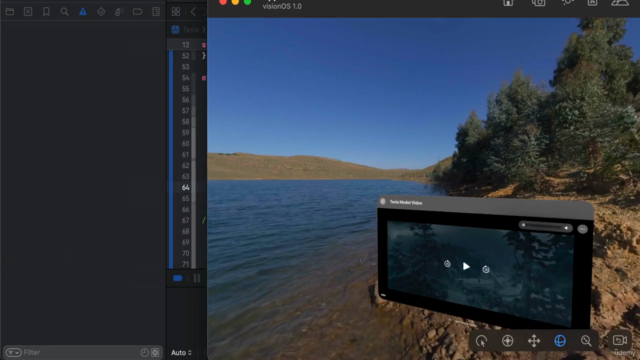Screen dimensions: 640x360
Task: Click the Tesla Model Video title
Action: tap(406, 202)
